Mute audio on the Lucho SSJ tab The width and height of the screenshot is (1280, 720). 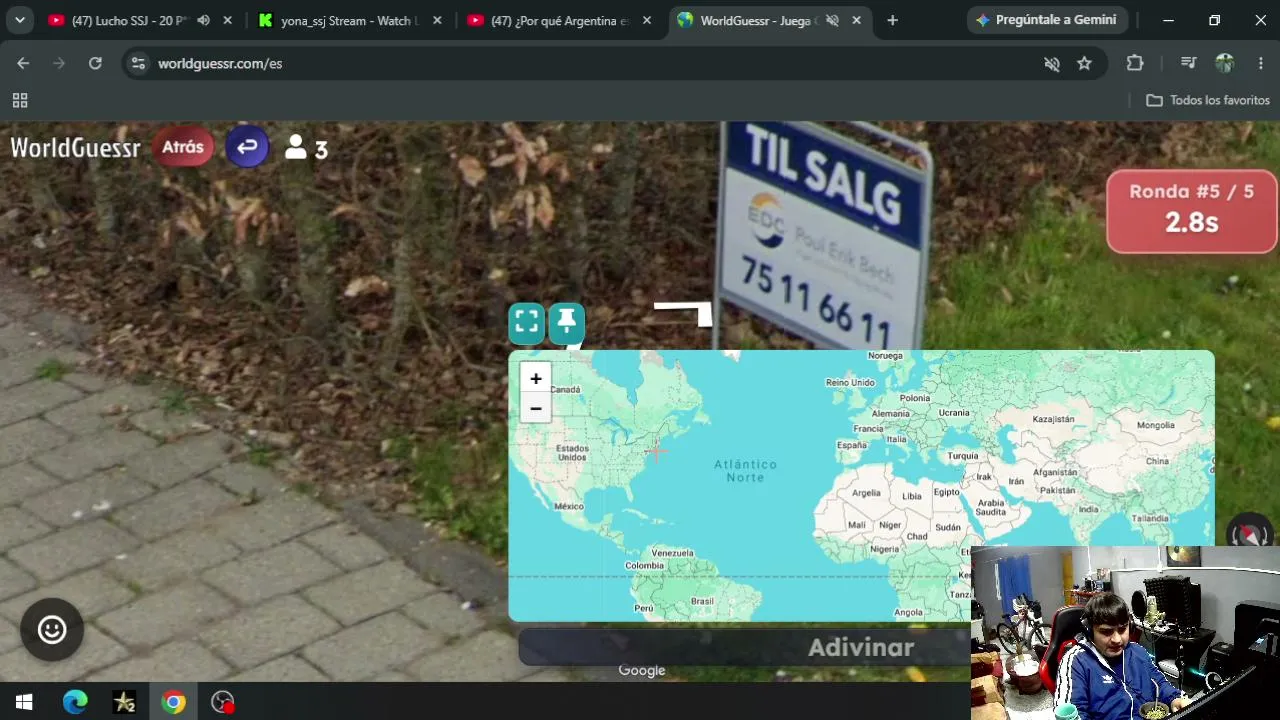[x=204, y=20]
